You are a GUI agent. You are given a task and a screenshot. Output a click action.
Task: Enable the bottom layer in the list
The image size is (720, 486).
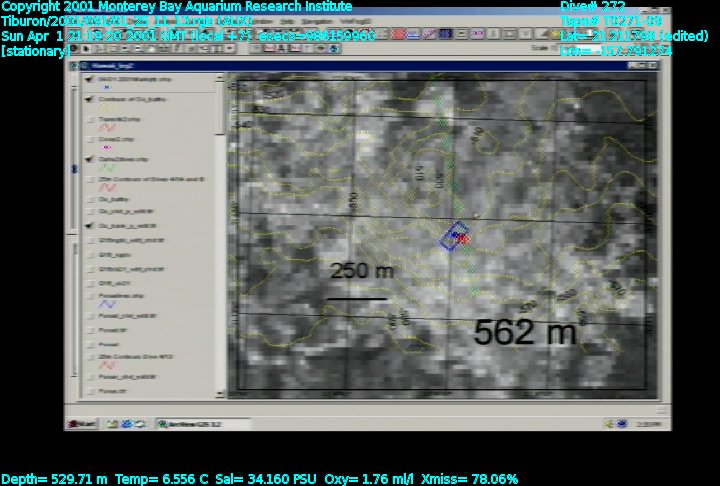point(91,391)
